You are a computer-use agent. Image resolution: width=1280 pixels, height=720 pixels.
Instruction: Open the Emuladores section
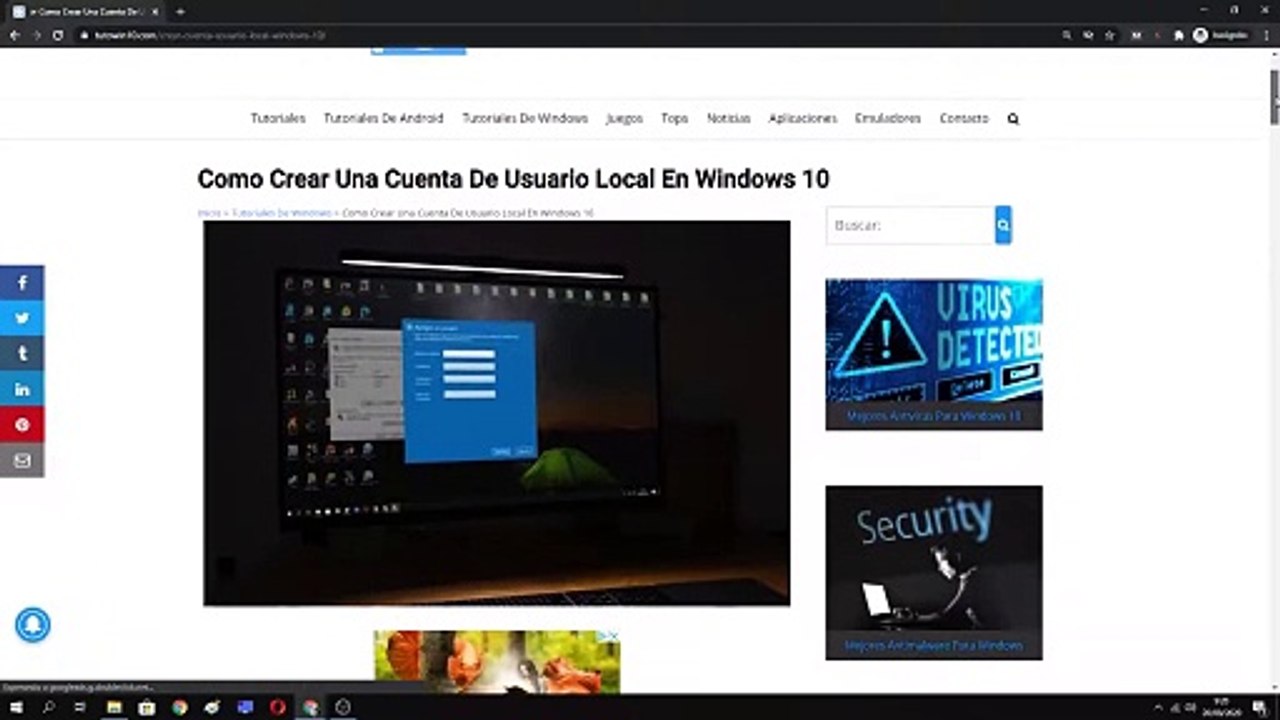click(x=887, y=118)
